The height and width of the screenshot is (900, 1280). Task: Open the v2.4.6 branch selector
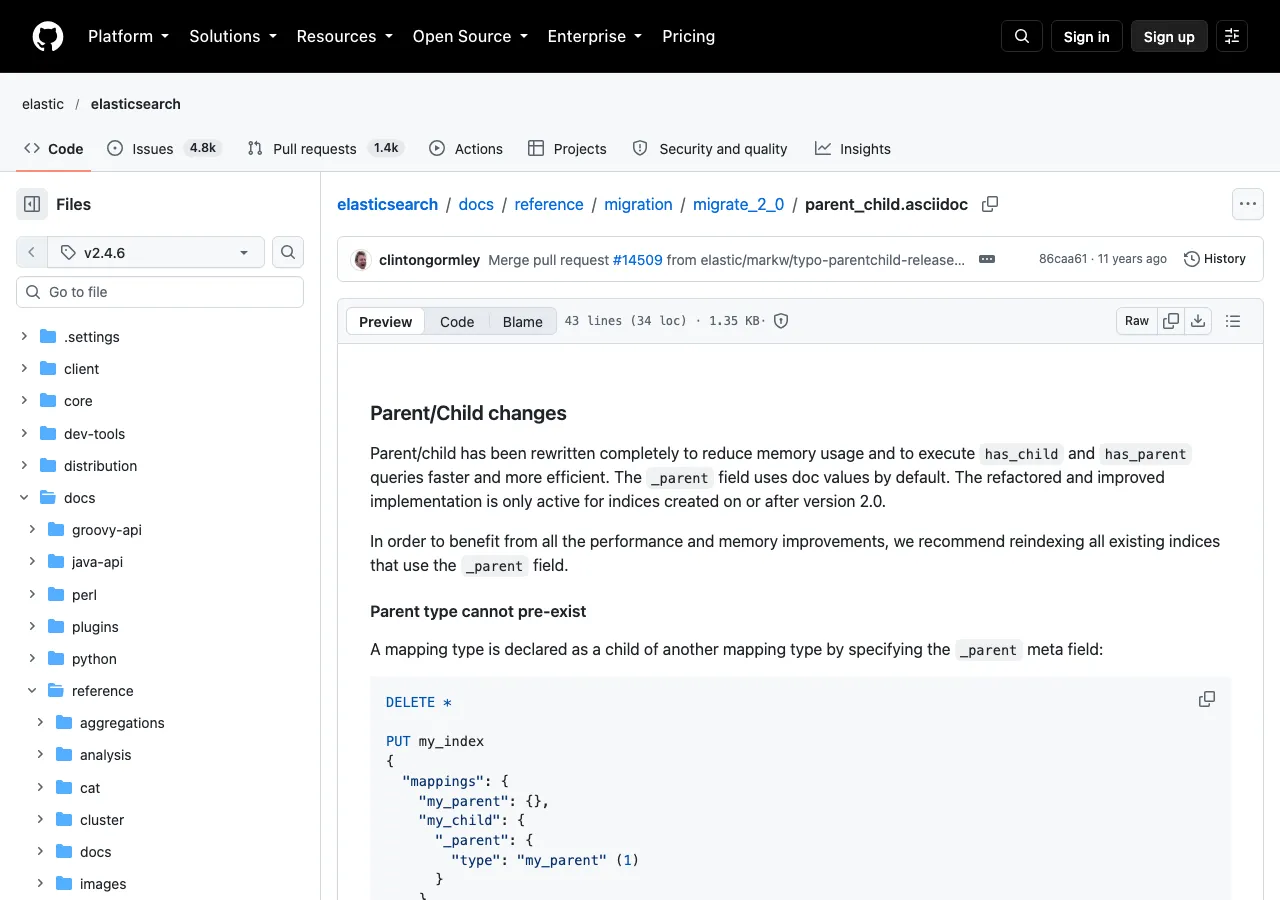156,252
